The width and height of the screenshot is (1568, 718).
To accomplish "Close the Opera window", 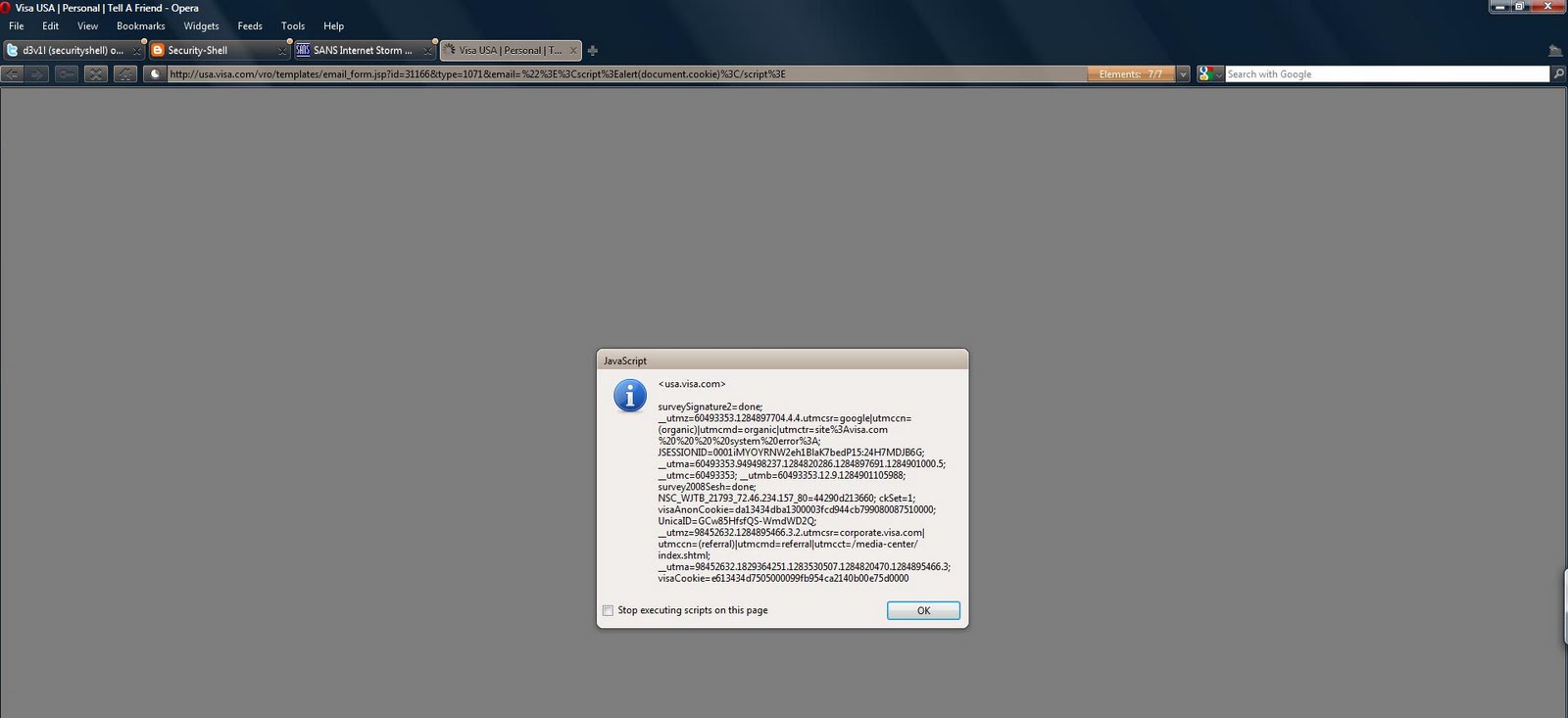I will point(1548,7).
